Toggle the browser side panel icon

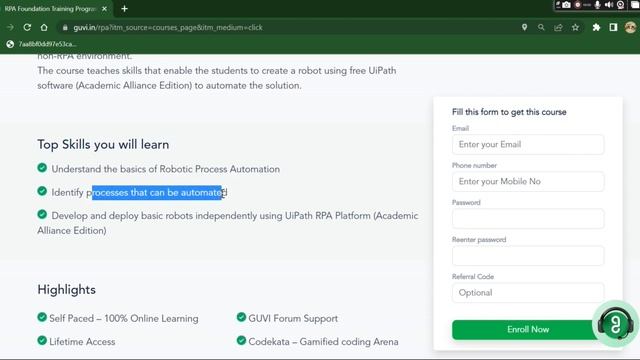click(x=613, y=27)
